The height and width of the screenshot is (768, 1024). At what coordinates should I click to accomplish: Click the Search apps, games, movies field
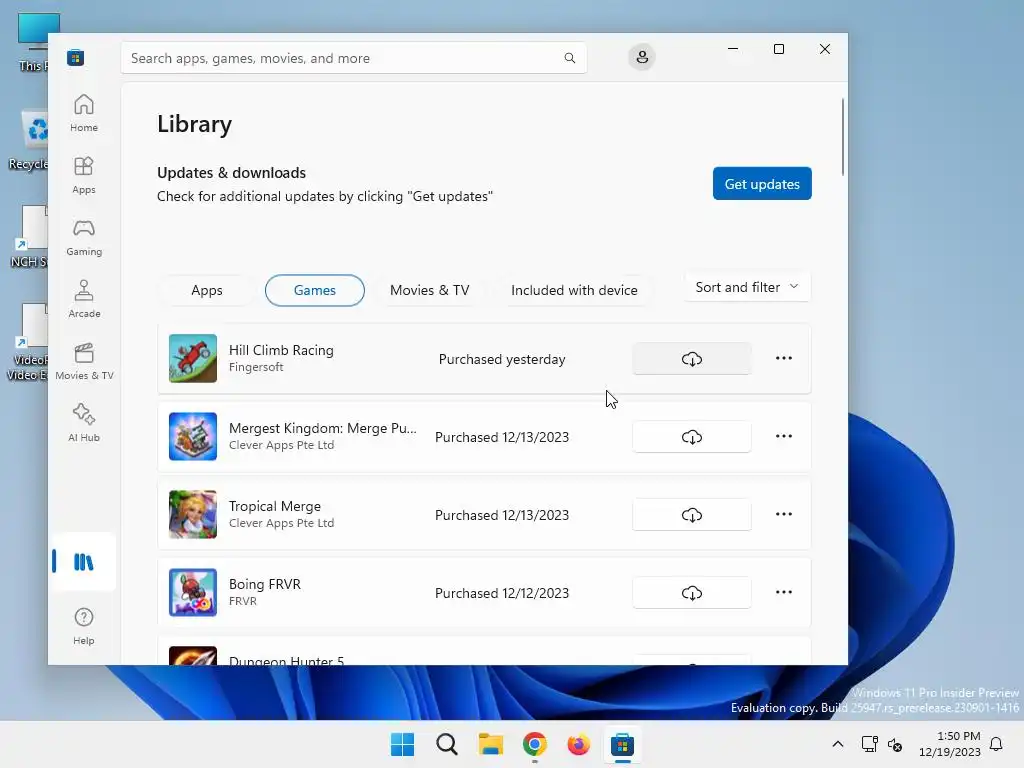point(353,58)
